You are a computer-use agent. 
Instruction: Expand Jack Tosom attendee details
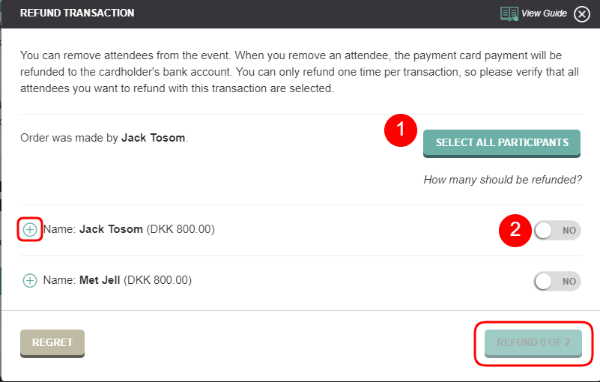click(30, 230)
